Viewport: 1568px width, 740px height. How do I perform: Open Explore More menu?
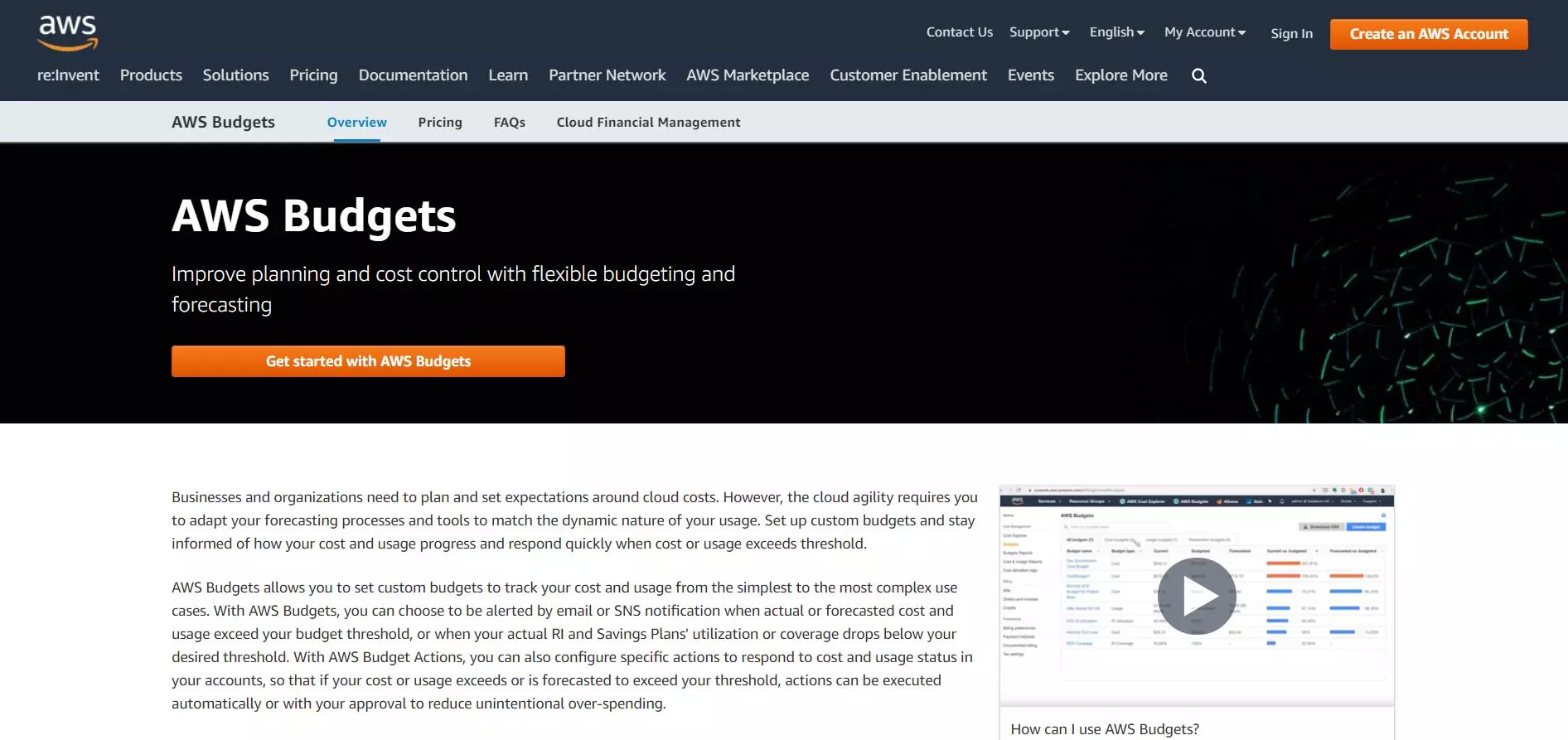coord(1120,75)
